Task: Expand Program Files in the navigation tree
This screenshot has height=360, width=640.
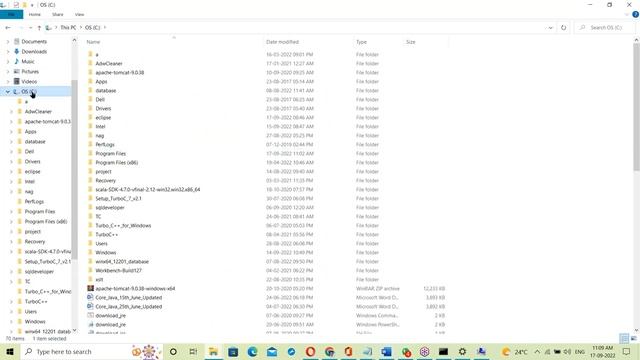Action: click(11, 211)
